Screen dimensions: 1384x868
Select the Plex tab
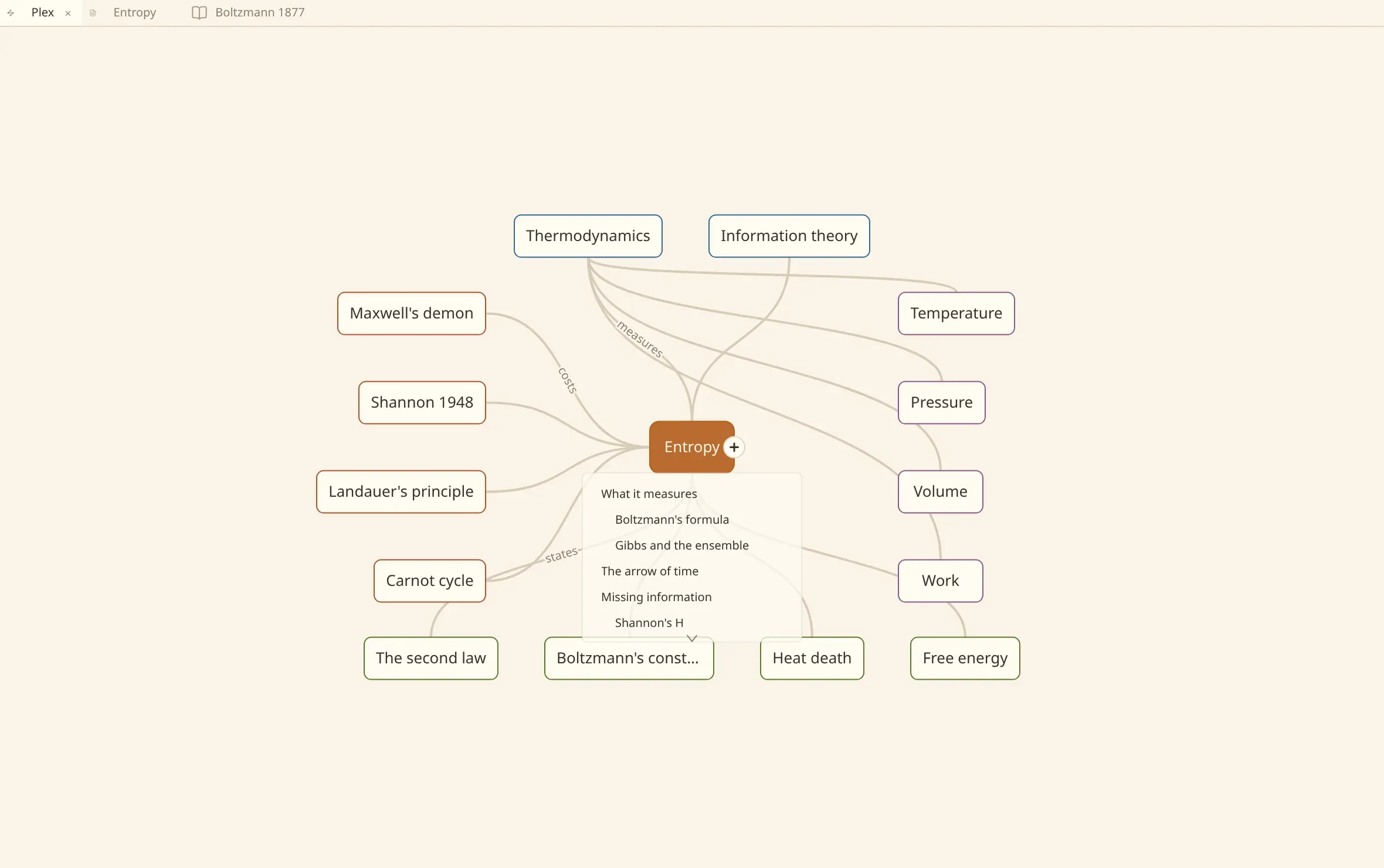pyautogui.click(x=42, y=12)
